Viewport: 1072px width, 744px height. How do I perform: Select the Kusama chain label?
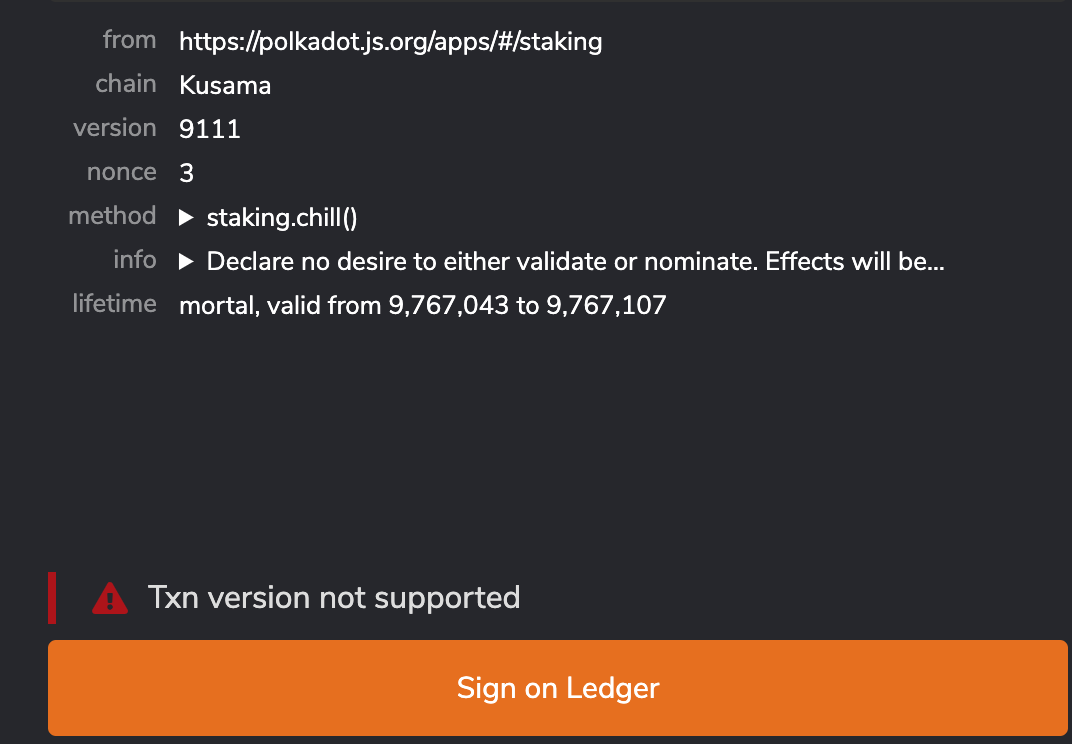click(224, 85)
